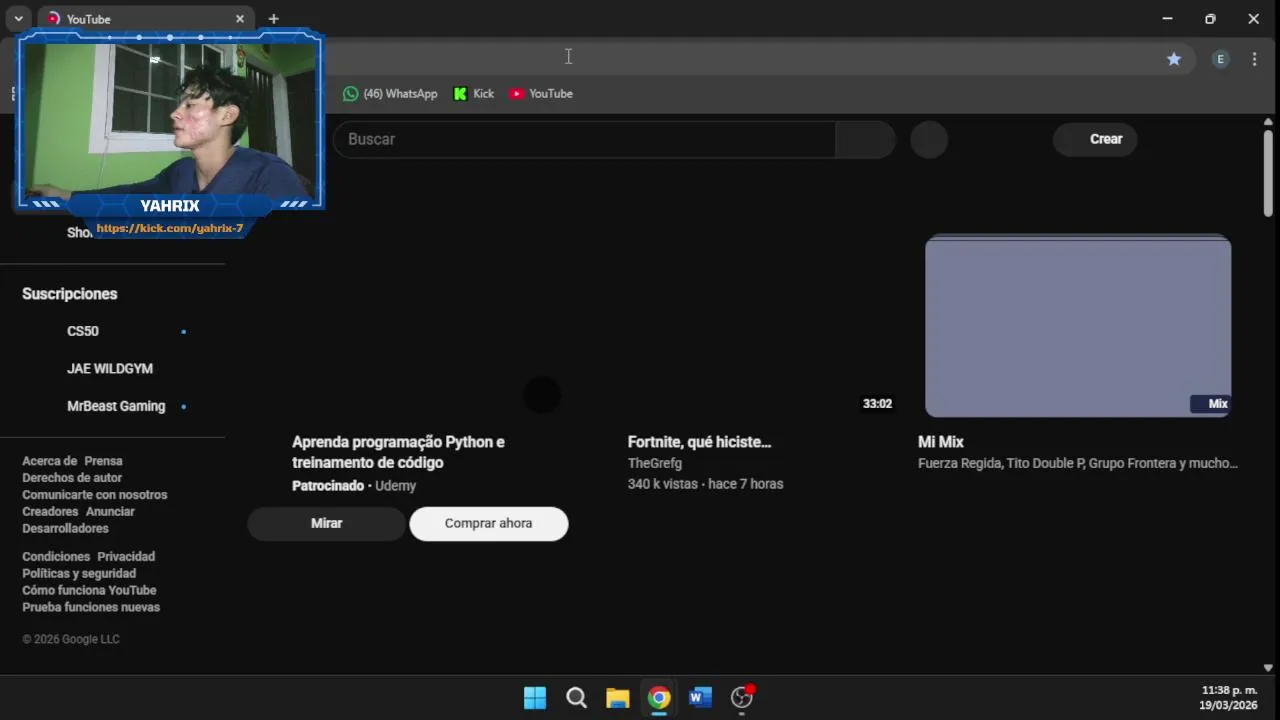This screenshot has height=720, width=1280.
Task: Open Word from the taskbar
Action: click(700, 697)
